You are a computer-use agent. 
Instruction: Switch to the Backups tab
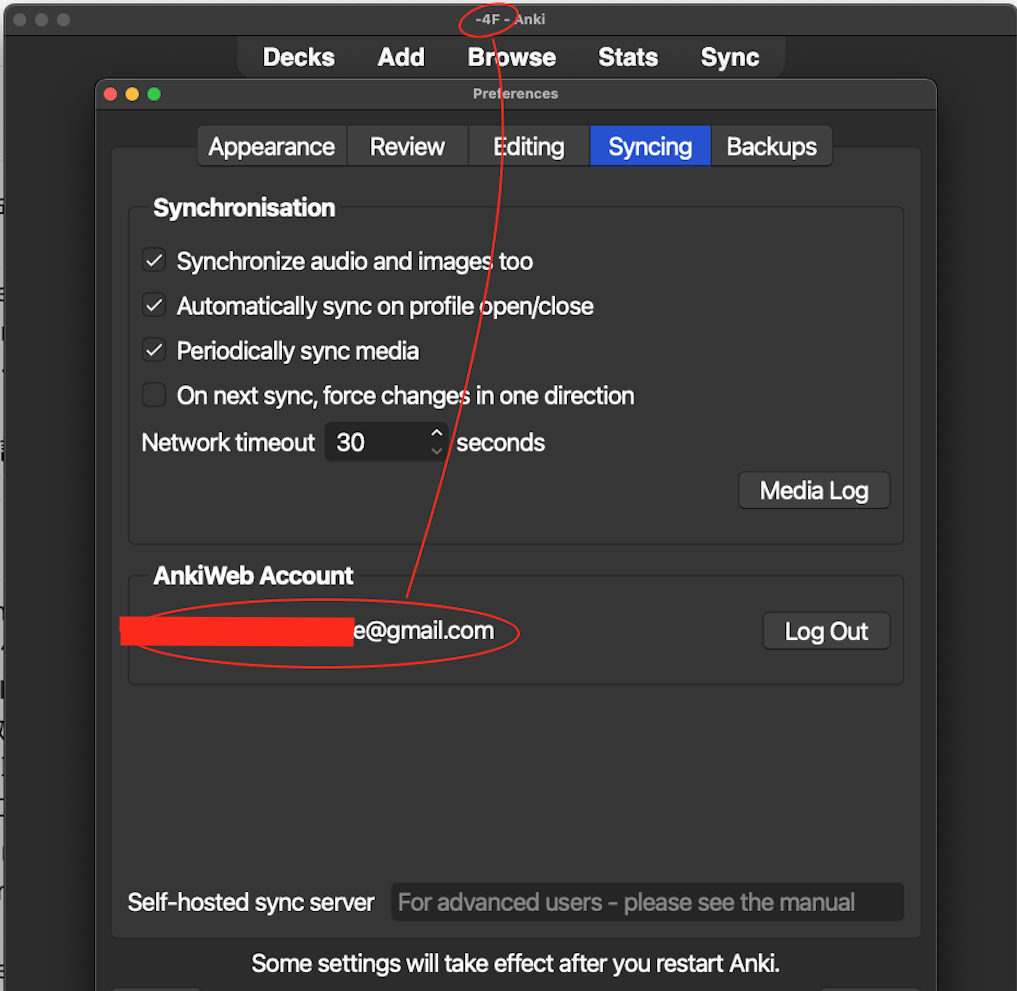point(772,147)
